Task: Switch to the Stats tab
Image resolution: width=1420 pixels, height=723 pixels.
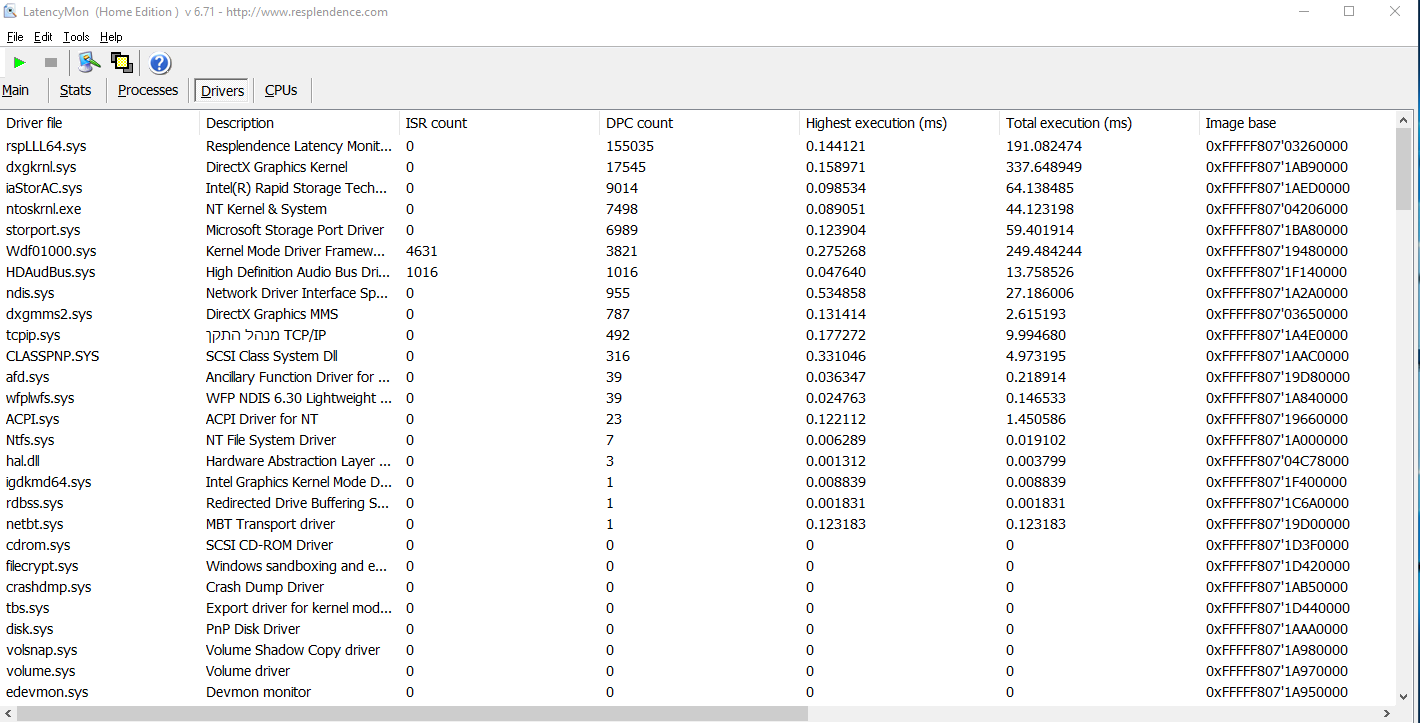Action: click(x=75, y=90)
